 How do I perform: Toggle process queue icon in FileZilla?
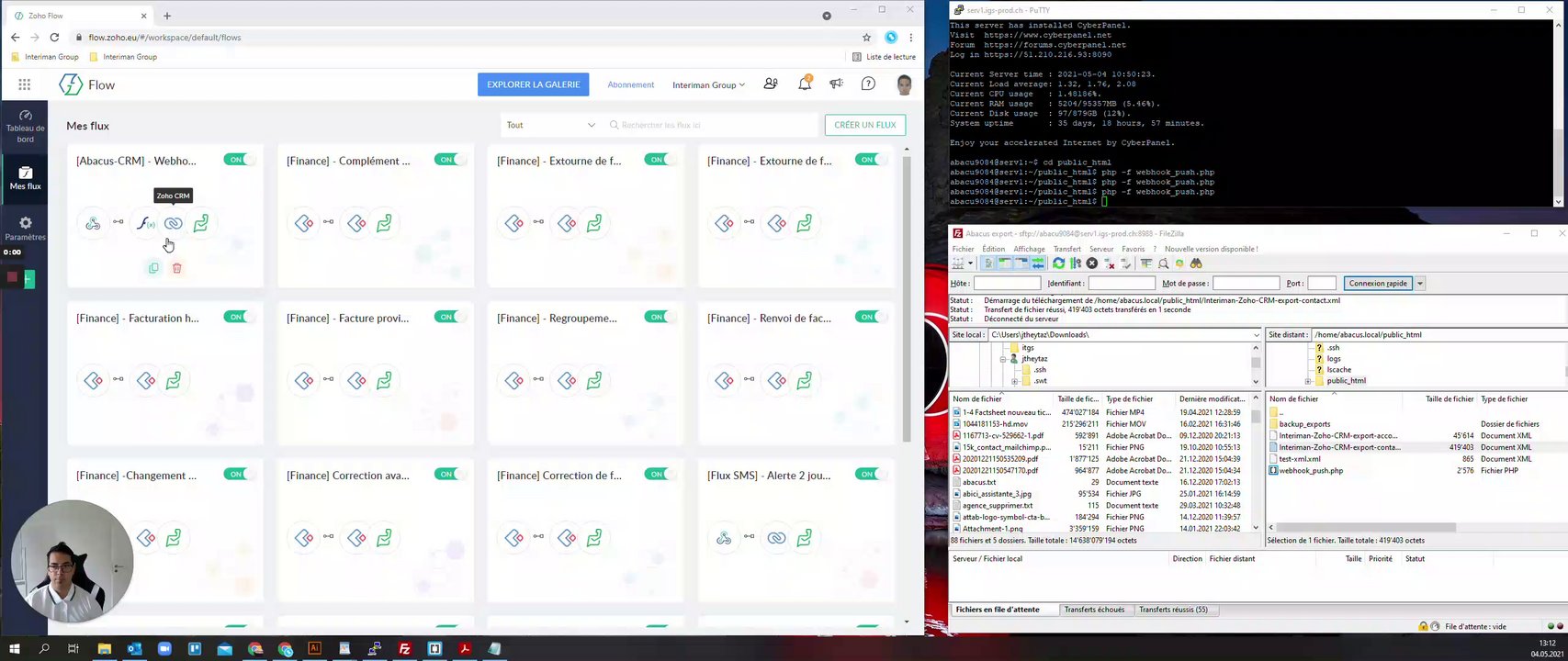coord(1075,263)
